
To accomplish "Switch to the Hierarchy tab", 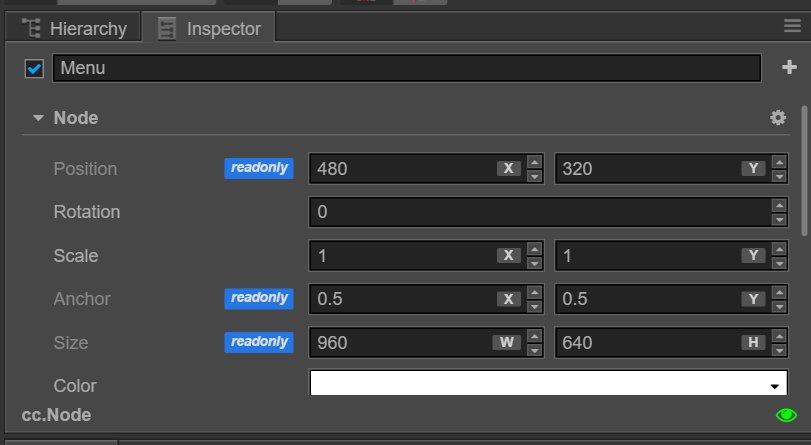I will [75, 28].
